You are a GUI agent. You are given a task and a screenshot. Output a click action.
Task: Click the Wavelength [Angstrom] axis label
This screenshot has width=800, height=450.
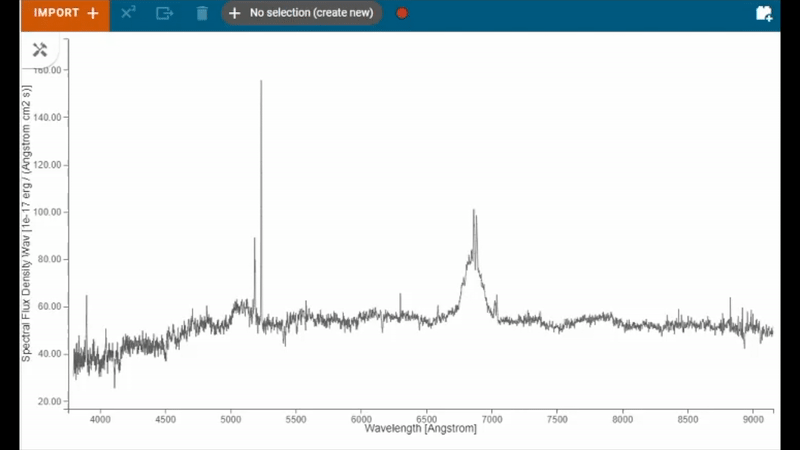[420, 429]
